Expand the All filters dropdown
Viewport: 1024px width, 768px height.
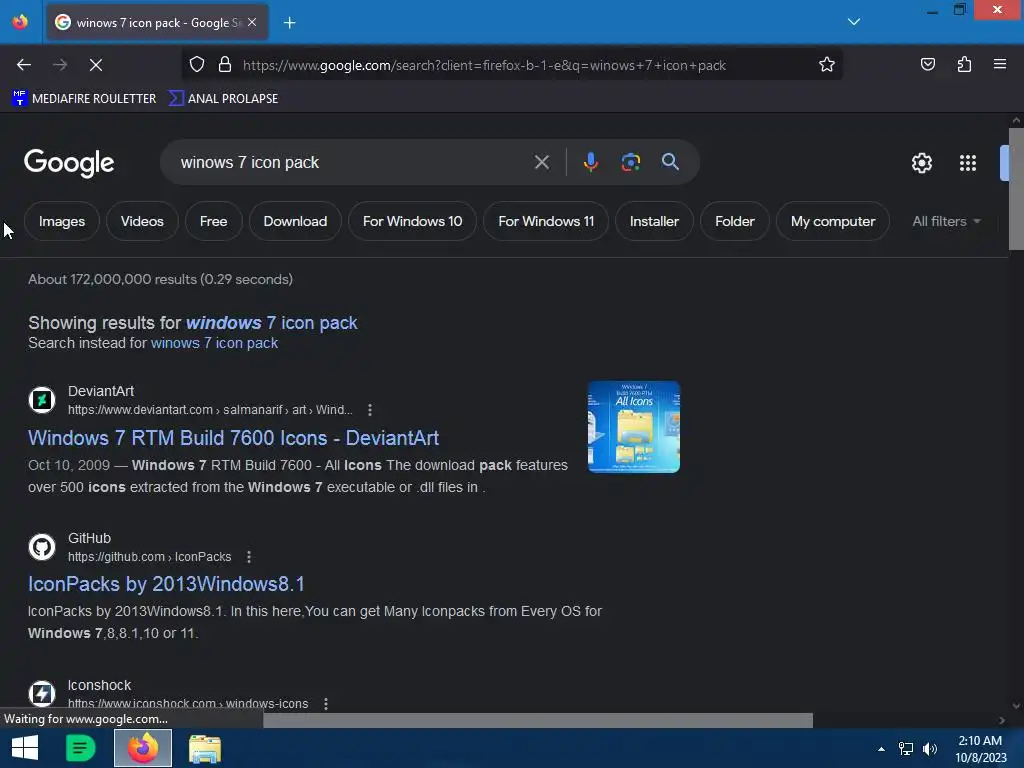coord(946,221)
